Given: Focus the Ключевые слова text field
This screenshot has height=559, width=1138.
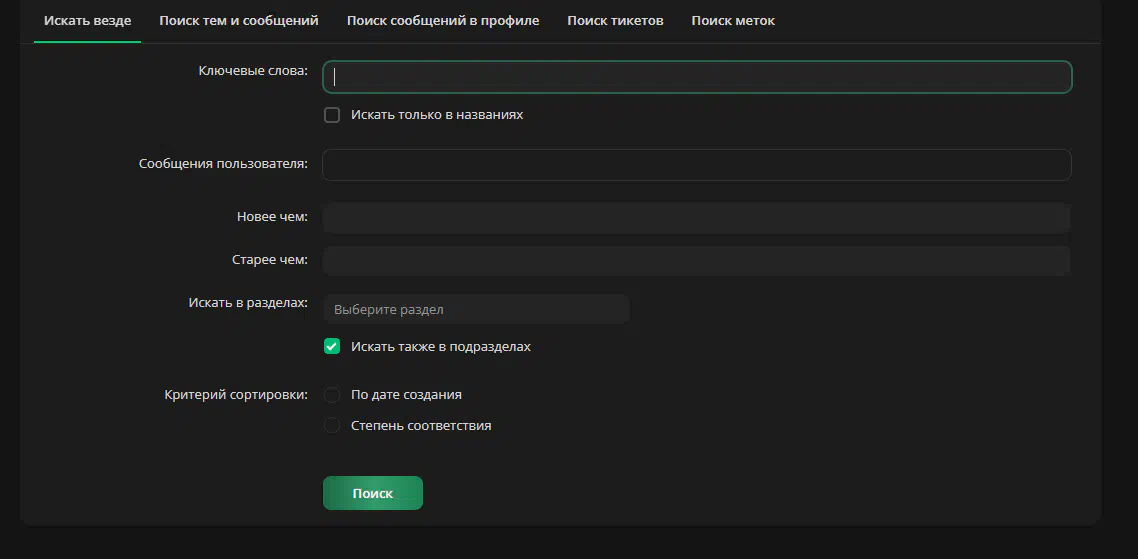Looking at the screenshot, I should (x=697, y=77).
